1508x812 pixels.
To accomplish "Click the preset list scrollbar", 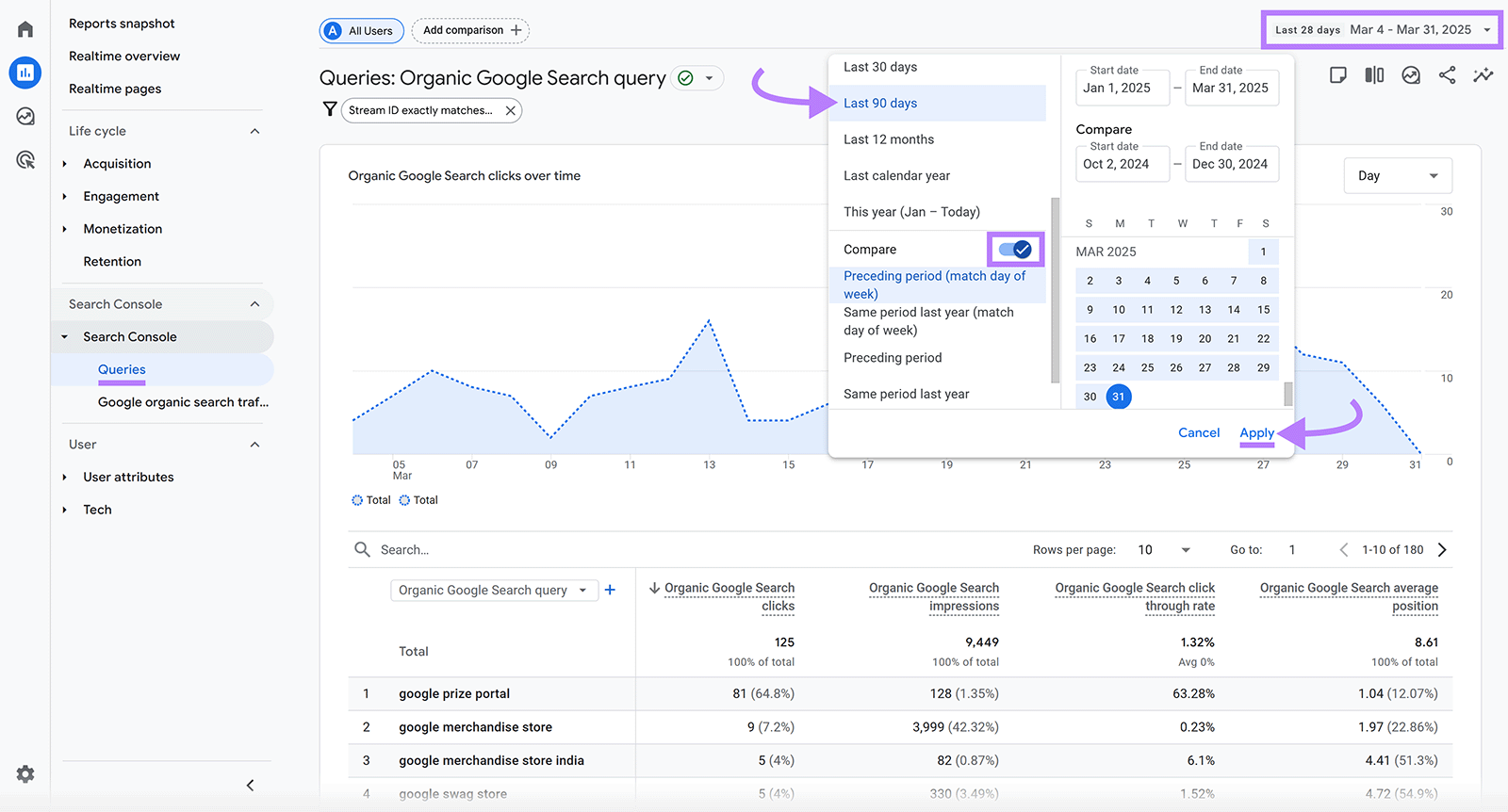I will click(1056, 290).
